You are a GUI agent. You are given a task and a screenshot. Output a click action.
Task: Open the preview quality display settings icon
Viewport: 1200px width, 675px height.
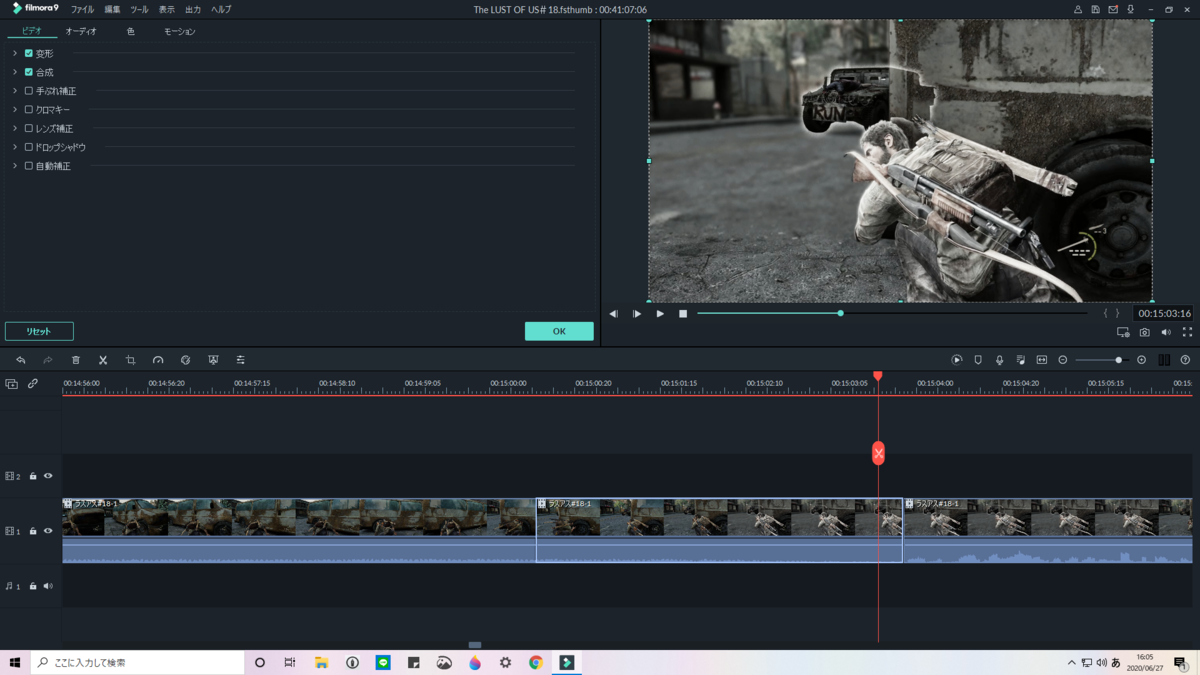click(1123, 332)
